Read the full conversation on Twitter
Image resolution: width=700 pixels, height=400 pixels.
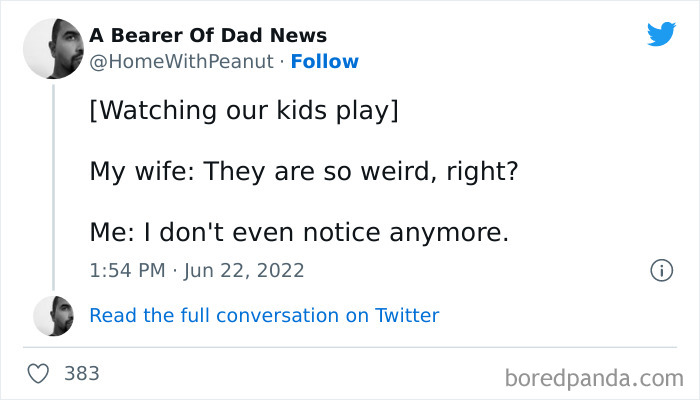pos(264,316)
